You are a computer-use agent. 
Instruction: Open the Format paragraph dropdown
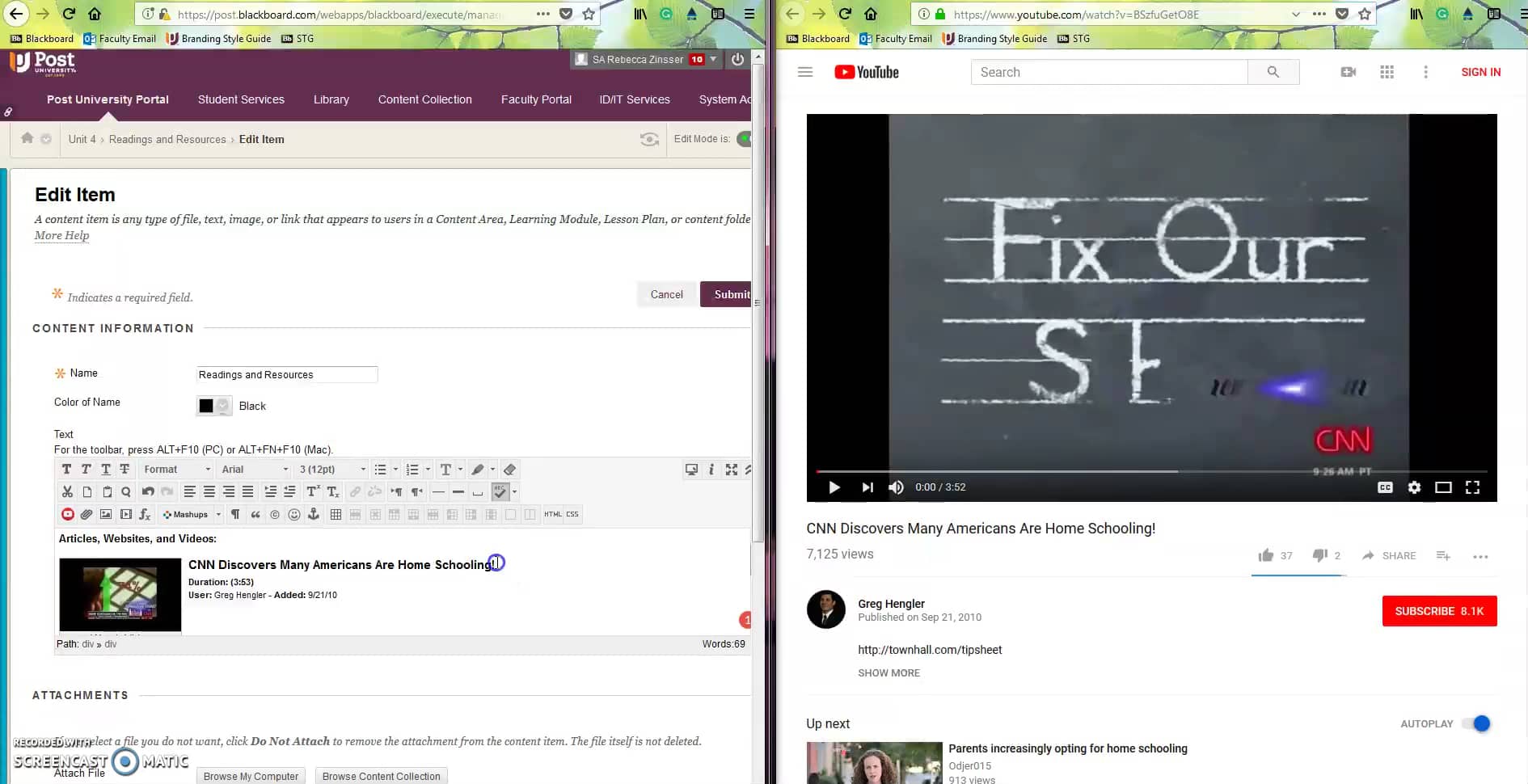[x=177, y=470]
